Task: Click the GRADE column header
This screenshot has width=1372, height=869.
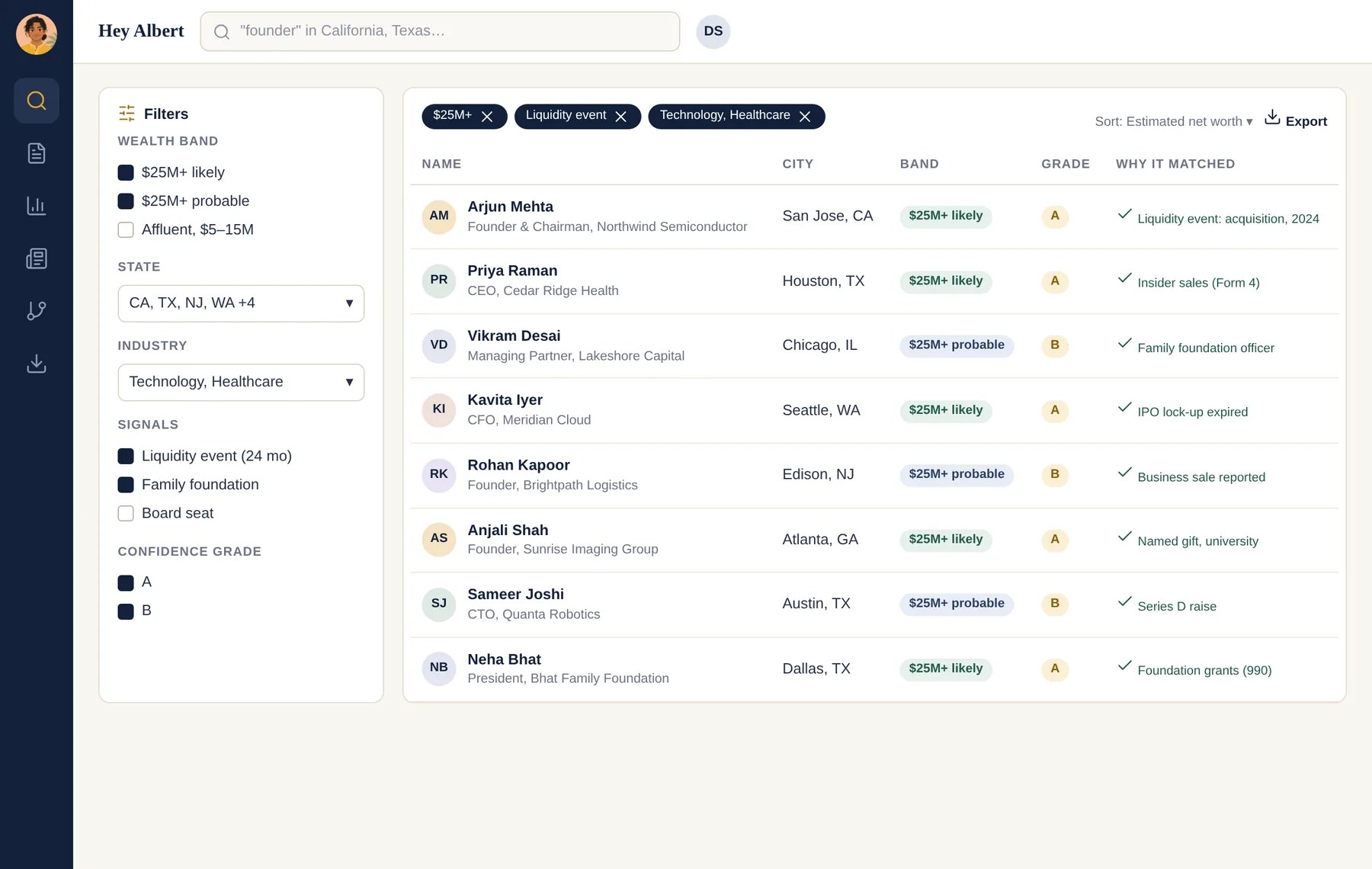Action: pos(1066,164)
